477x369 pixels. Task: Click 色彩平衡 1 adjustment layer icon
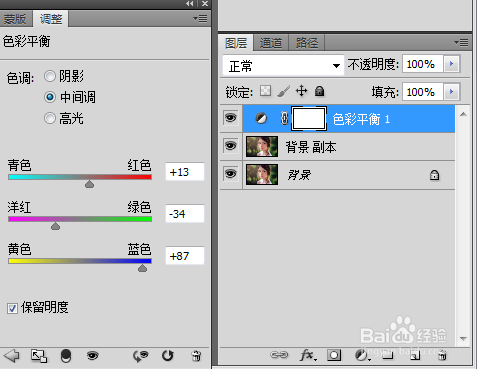[261, 118]
